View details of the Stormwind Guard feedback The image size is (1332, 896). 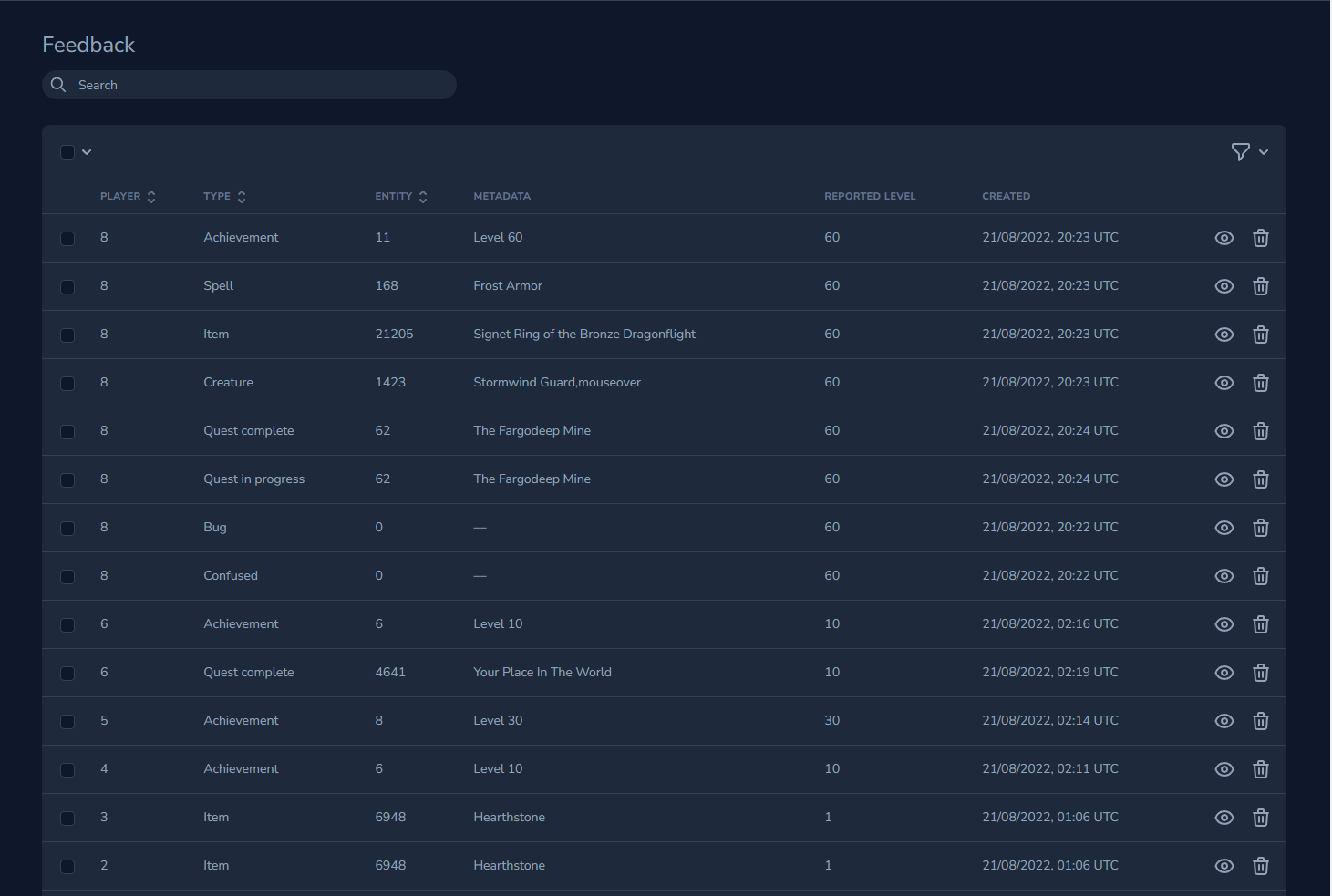coord(1224,383)
